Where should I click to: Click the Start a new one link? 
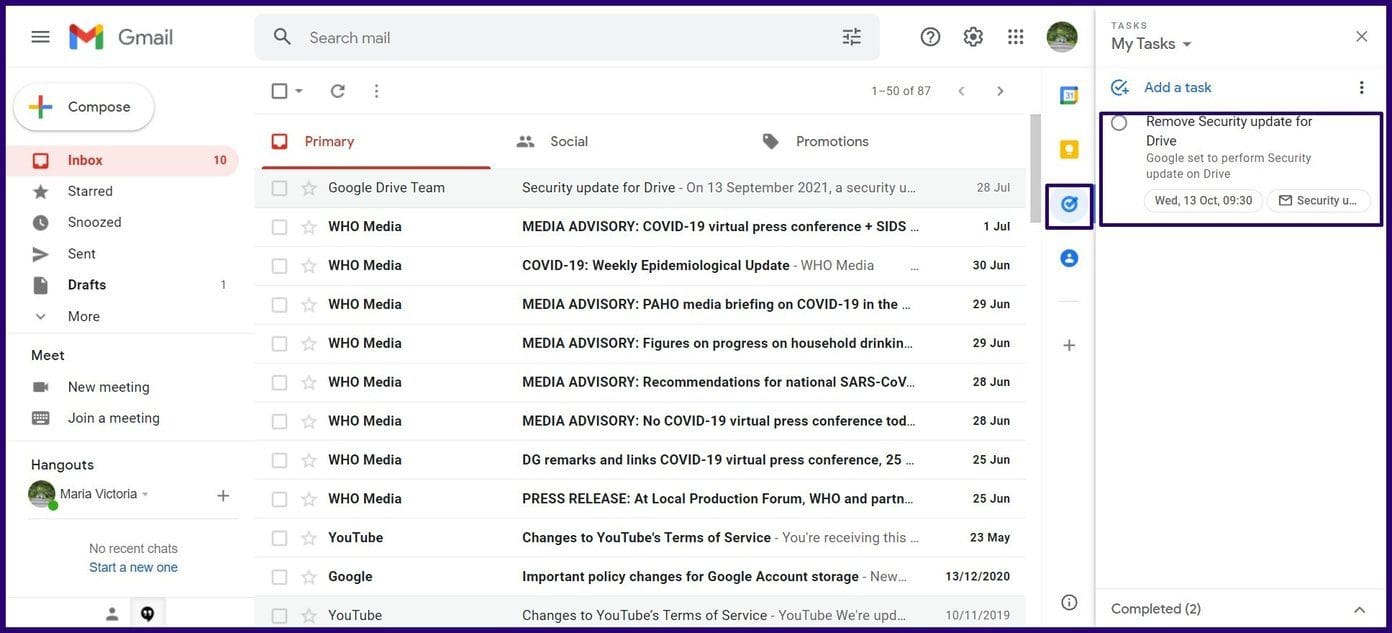[133, 567]
